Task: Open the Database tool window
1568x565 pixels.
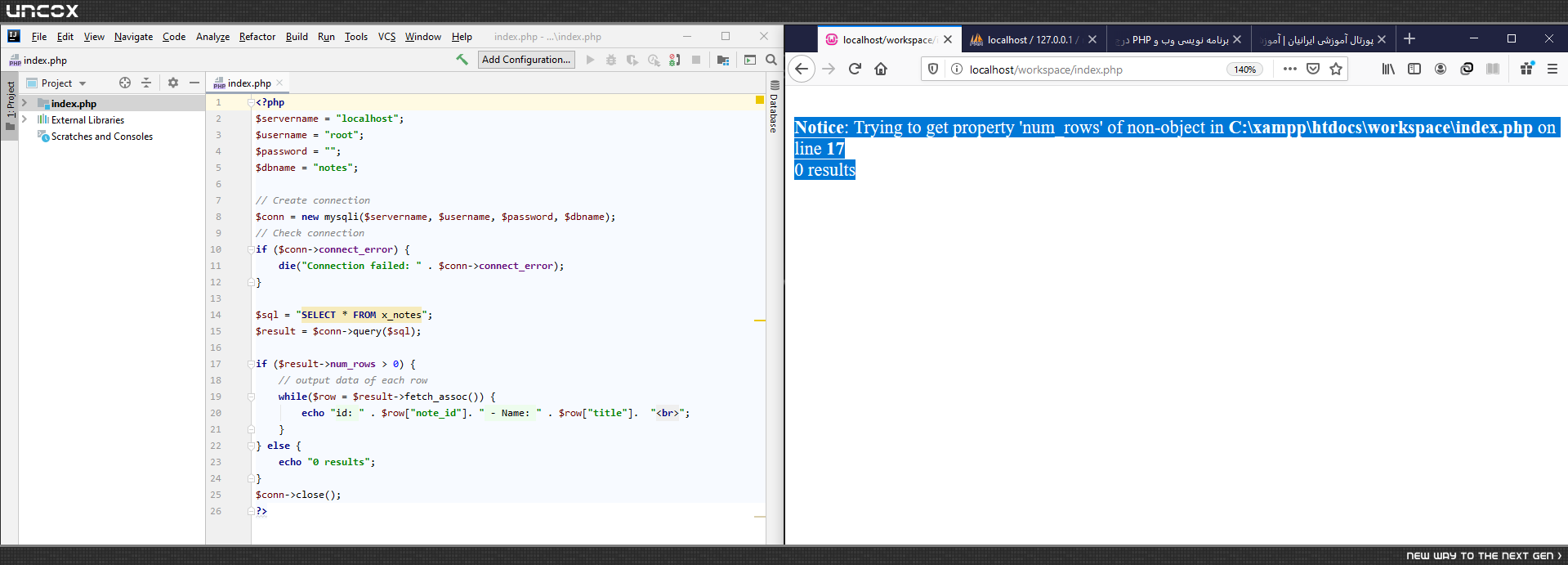Action: (x=775, y=106)
